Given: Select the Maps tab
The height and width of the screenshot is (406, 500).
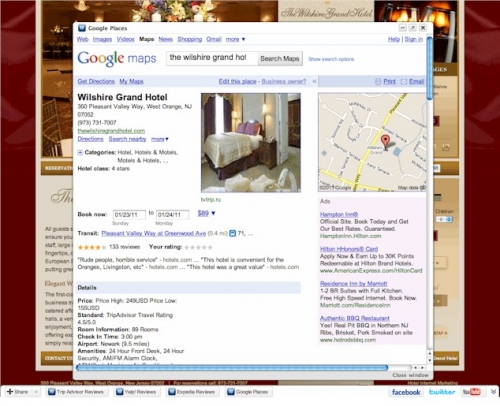Looking at the screenshot, I should 146,39.
